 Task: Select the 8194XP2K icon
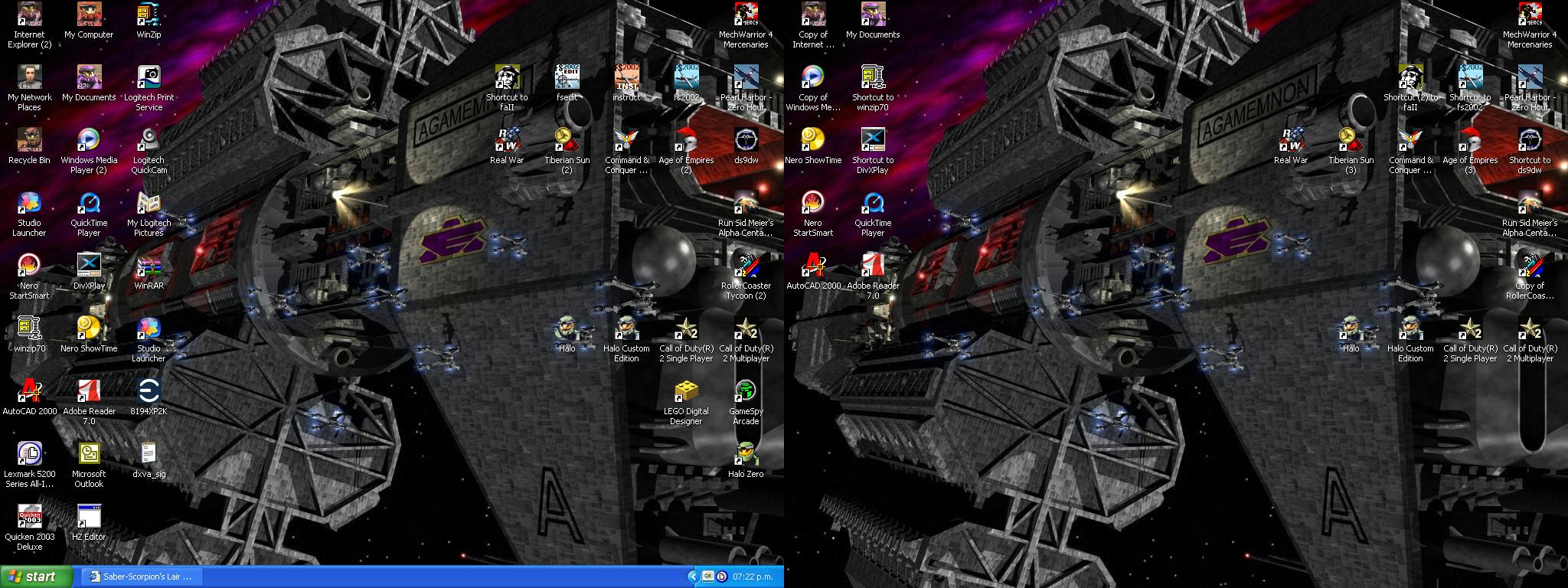[x=149, y=398]
